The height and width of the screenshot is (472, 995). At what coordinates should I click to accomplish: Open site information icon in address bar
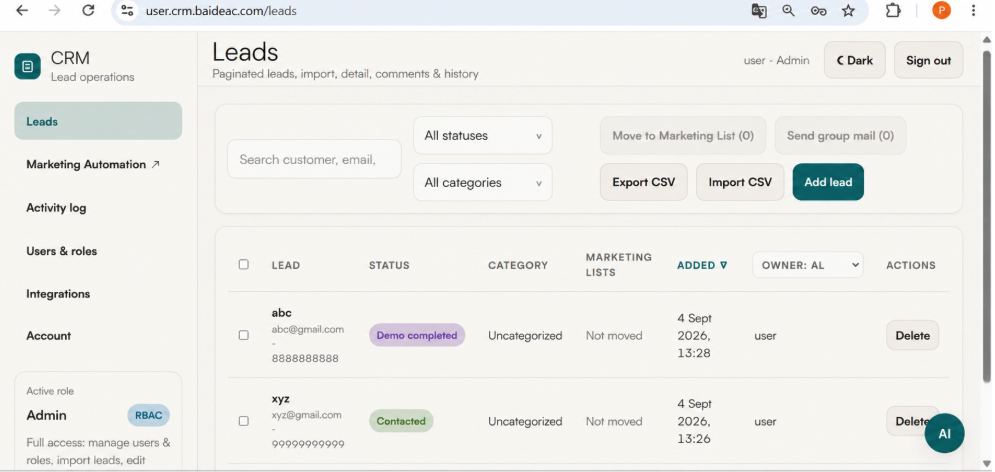pos(128,11)
